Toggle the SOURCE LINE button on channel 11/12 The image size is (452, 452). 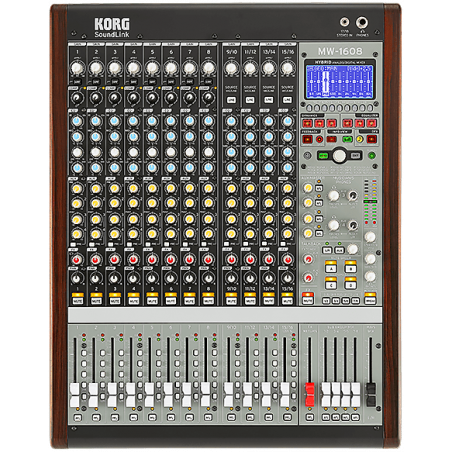[250, 99]
